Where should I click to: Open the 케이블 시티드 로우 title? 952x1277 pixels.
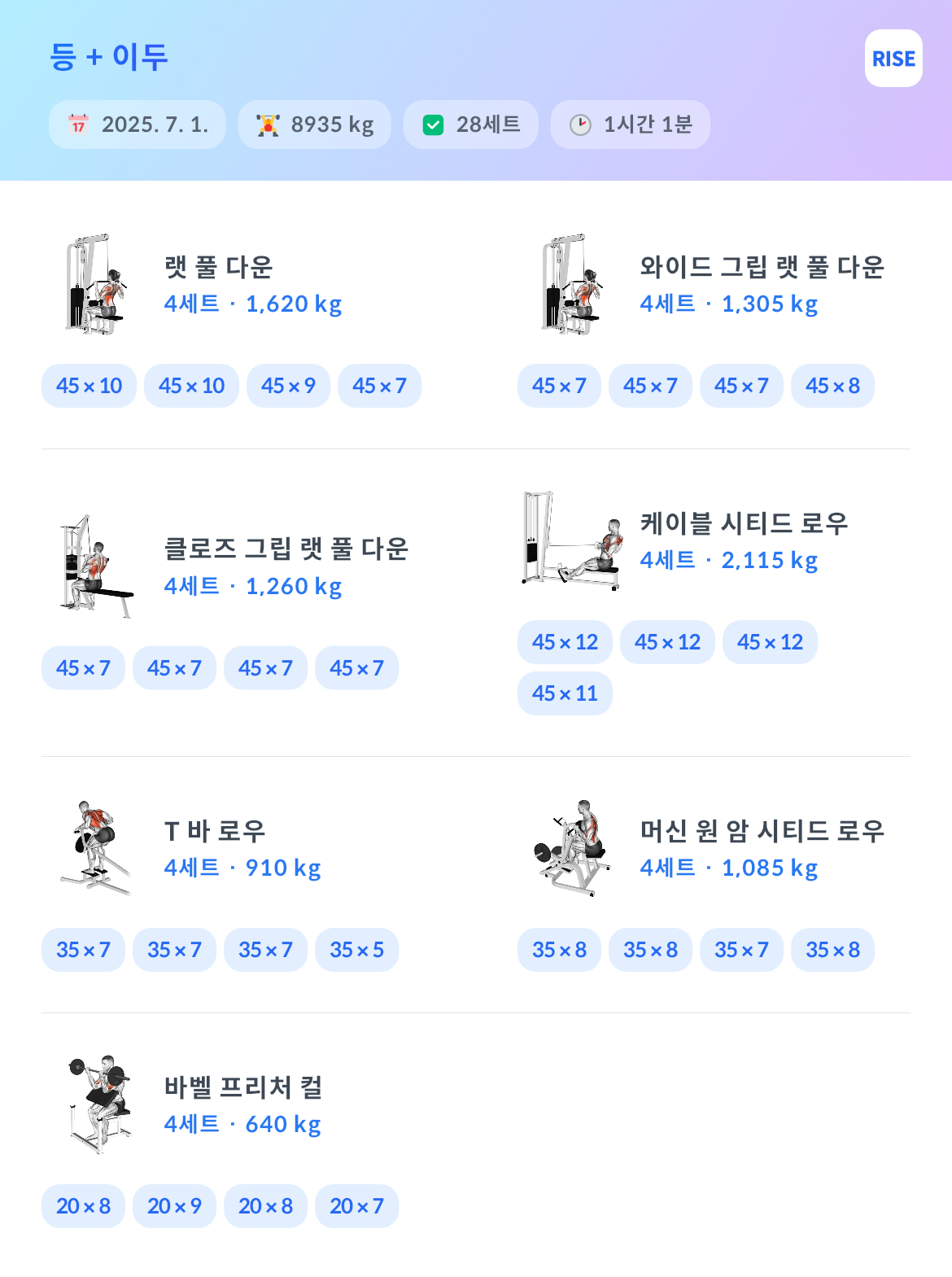coord(744,523)
